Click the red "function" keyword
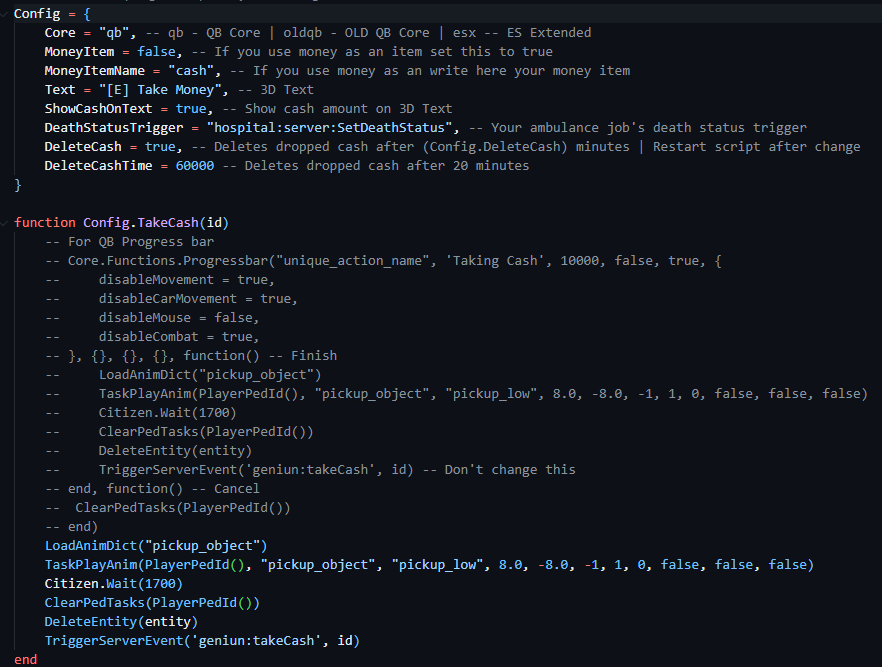The image size is (882, 667). (x=44, y=223)
